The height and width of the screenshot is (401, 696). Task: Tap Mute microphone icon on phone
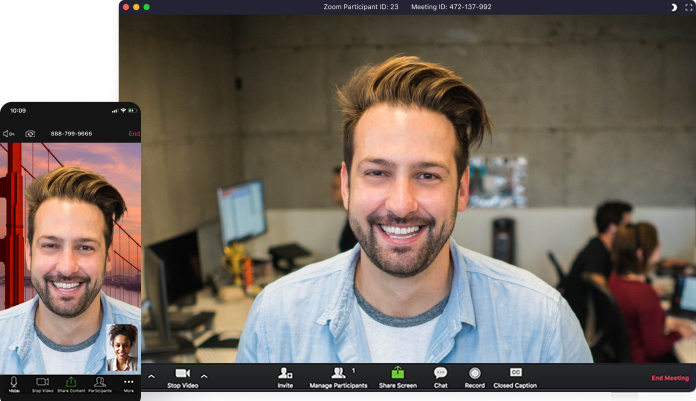click(x=14, y=382)
